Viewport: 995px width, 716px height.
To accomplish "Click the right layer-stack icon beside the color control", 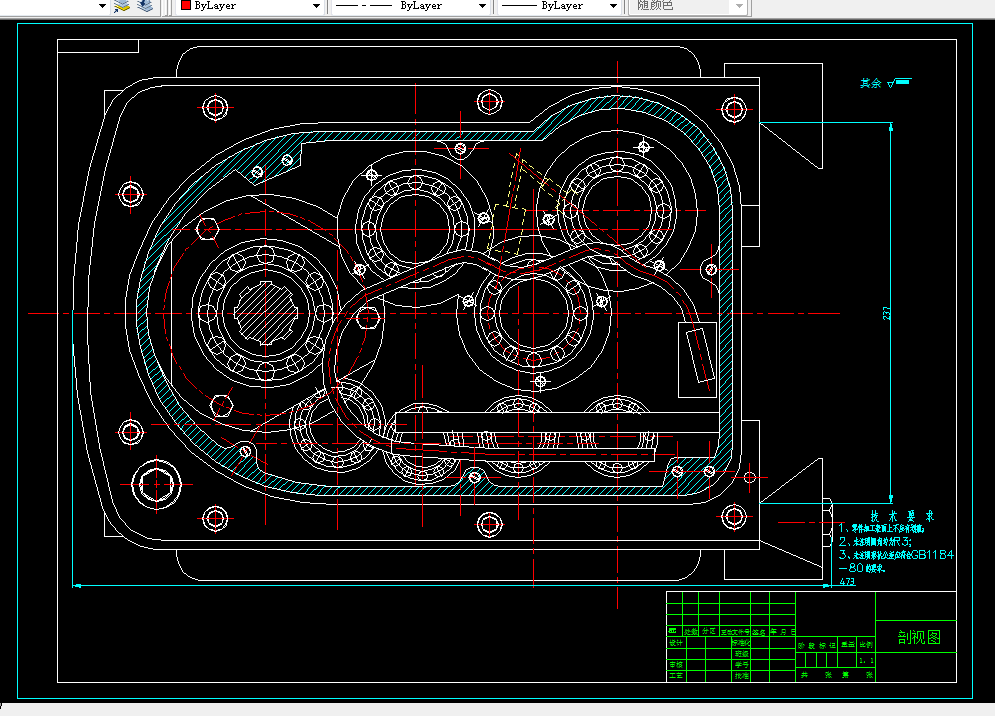I will (x=146, y=6).
